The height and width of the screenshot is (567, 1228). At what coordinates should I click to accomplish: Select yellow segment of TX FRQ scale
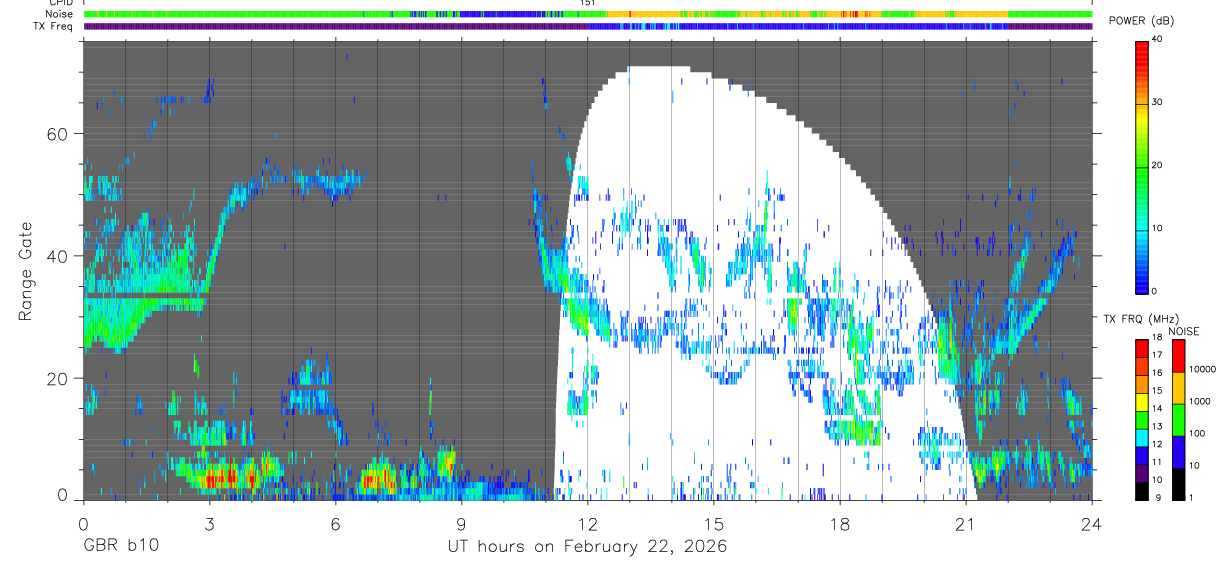[1141, 403]
